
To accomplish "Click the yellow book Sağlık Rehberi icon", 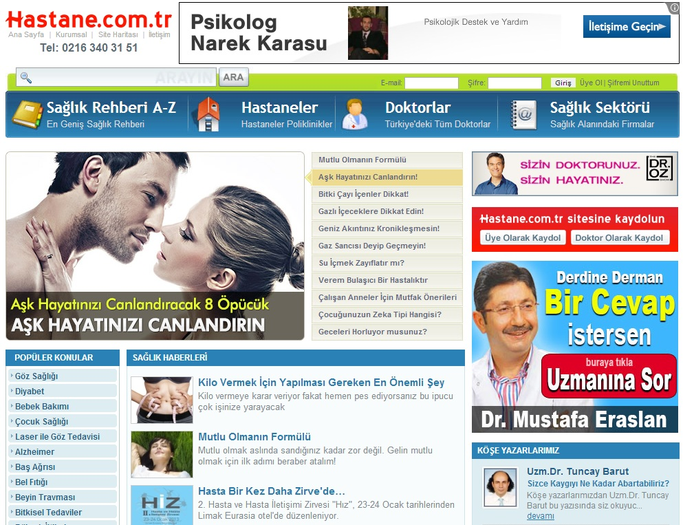I will (27, 115).
